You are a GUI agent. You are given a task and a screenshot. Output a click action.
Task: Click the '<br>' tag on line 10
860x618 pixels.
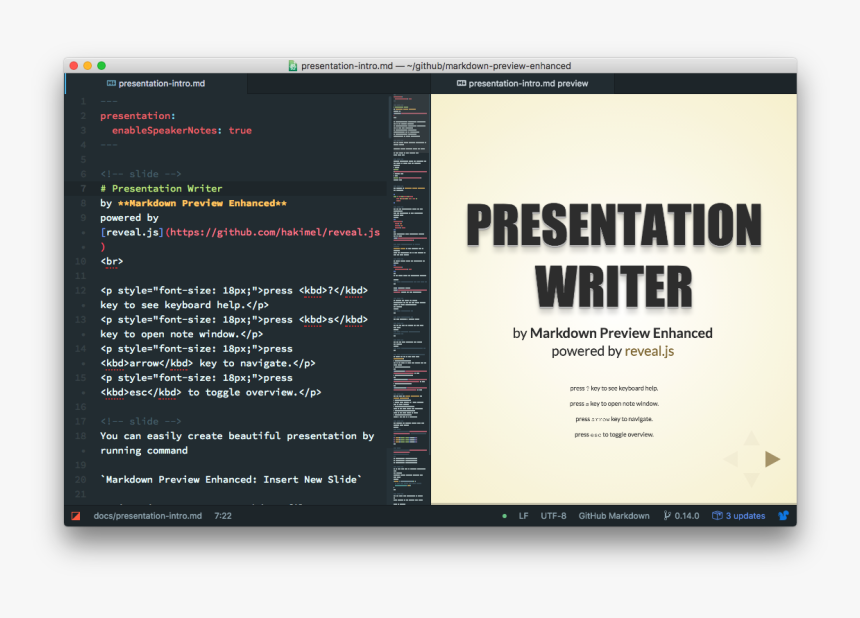click(x=112, y=262)
